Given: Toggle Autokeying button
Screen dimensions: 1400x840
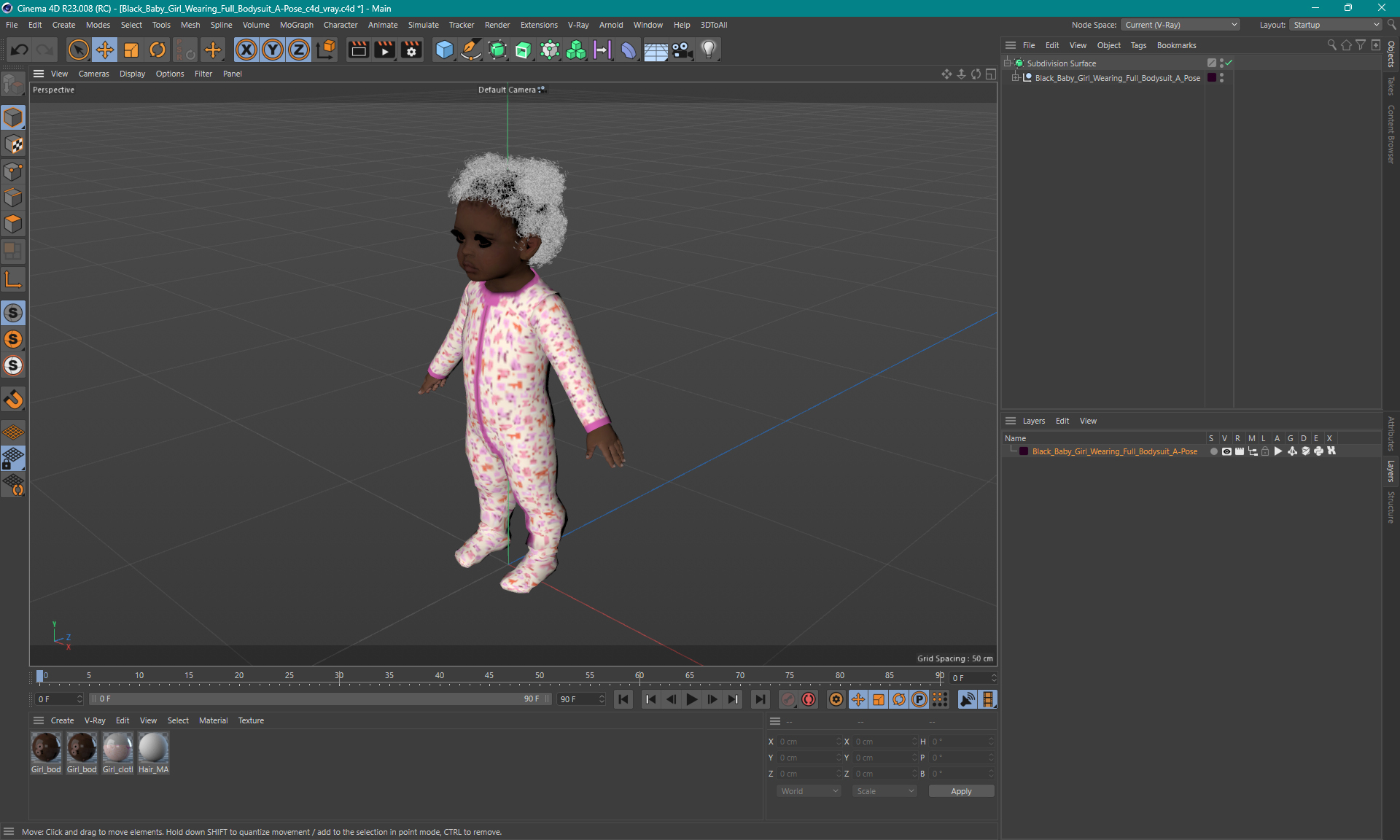Looking at the screenshot, I should 809,699.
